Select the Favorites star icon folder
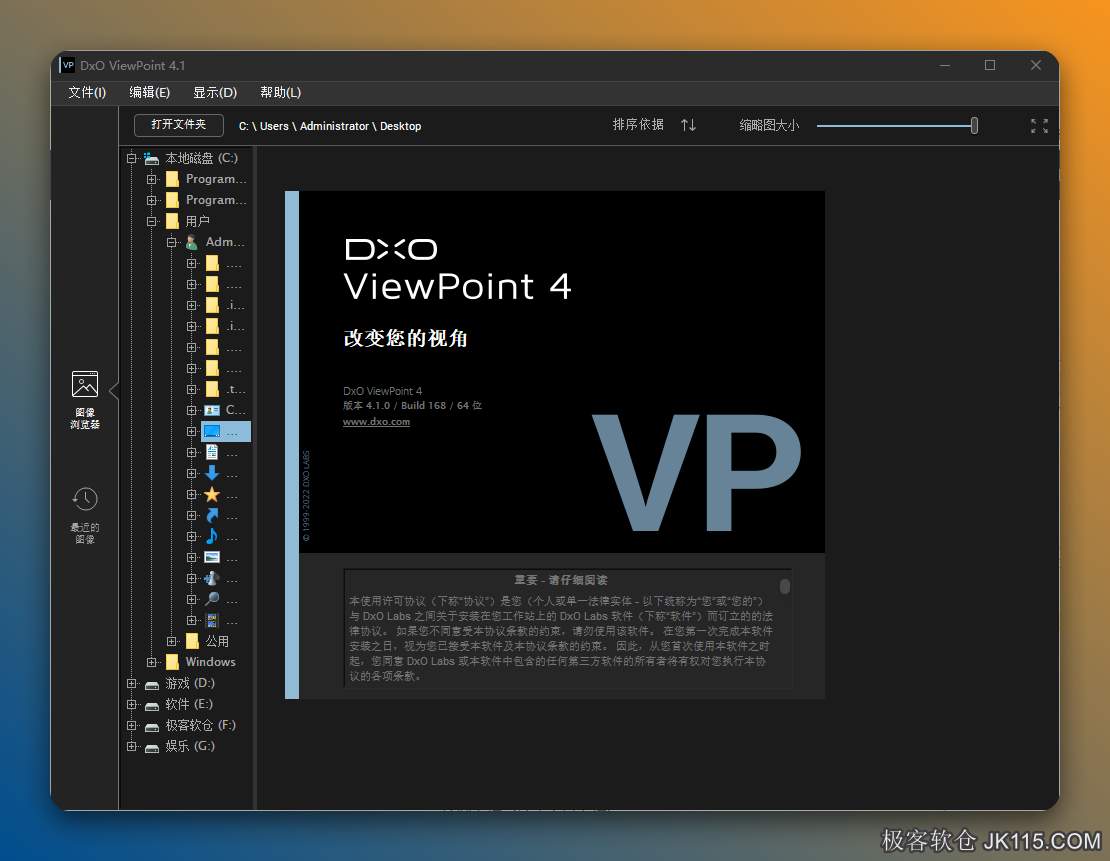The height and width of the screenshot is (861, 1110). click(x=212, y=494)
